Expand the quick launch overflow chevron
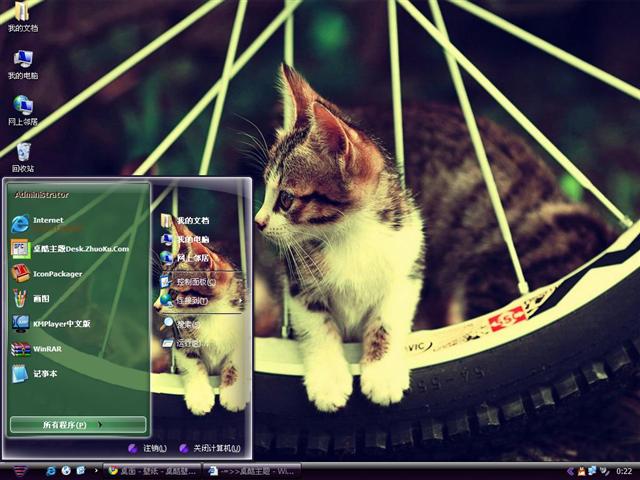 (x=96, y=471)
